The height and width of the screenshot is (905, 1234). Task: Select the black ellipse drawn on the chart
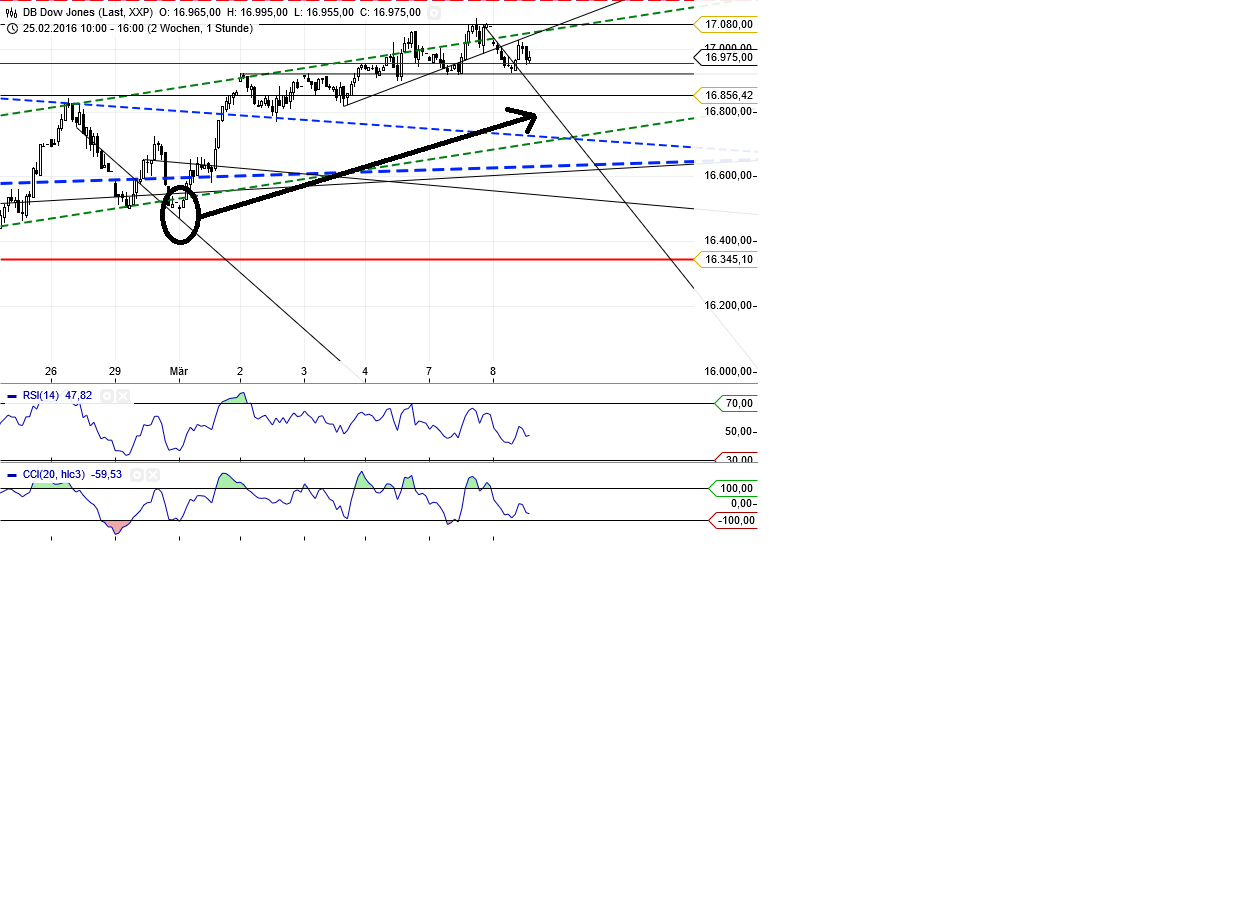(162, 215)
